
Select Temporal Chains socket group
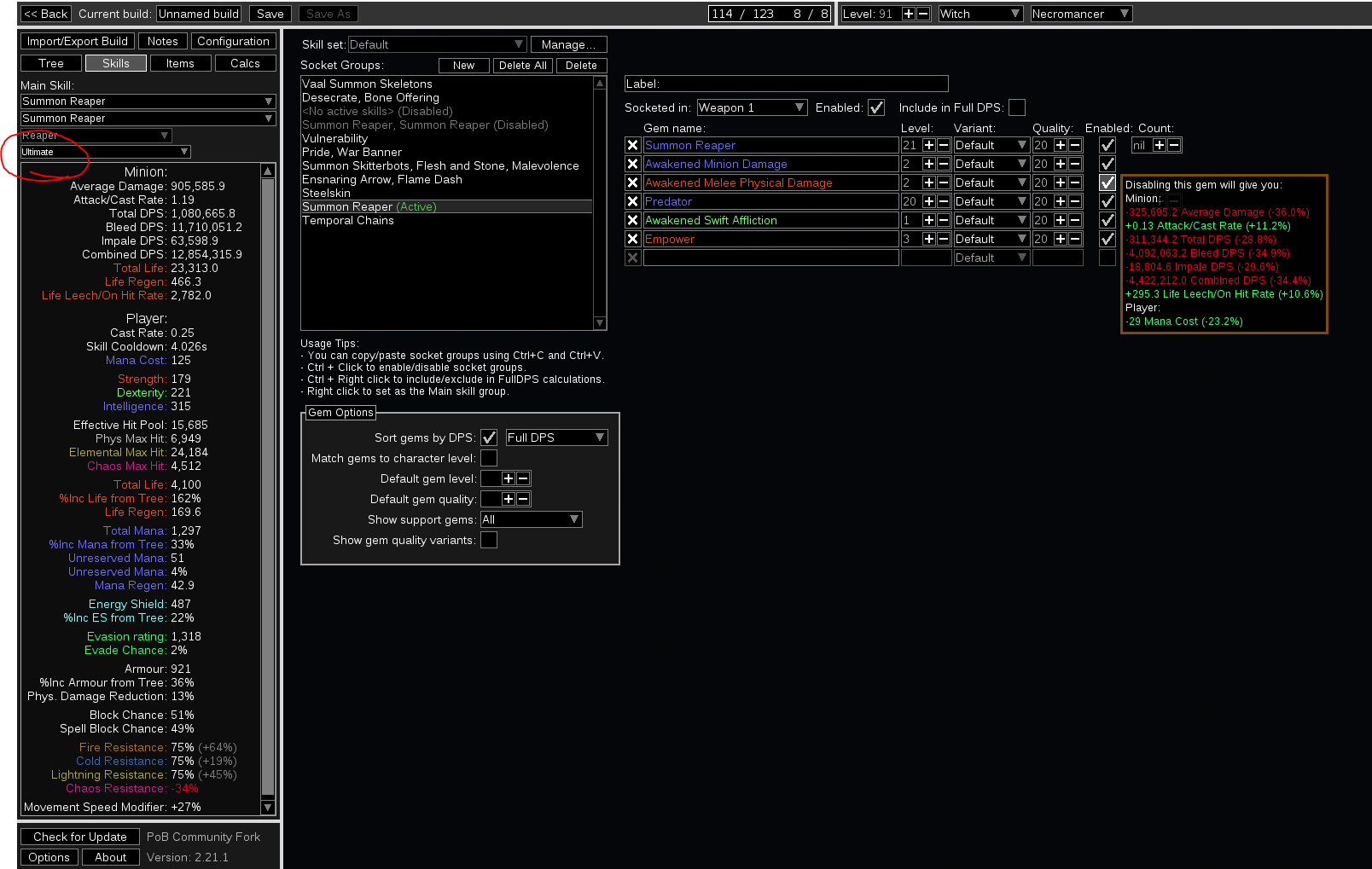coord(446,220)
